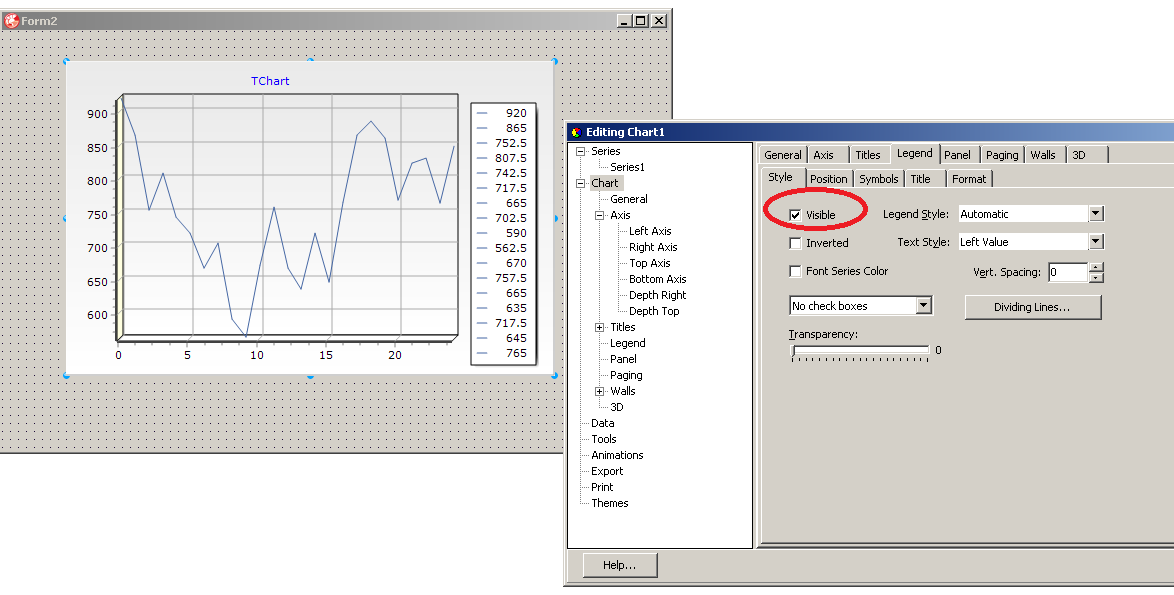The width and height of the screenshot is (1174, 595).
Task: Select Bottom Axis in the tree
Action: click(657, 279)
